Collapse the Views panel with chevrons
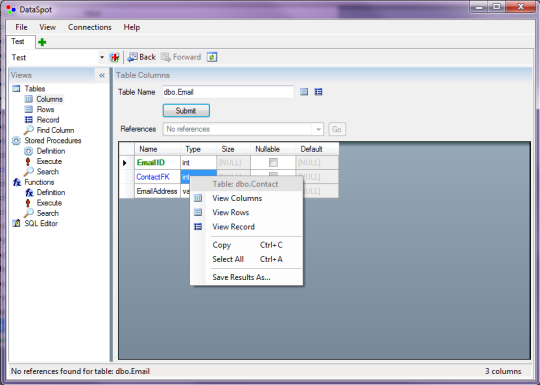This screenshot has height=385, width=540. (102, 75)
